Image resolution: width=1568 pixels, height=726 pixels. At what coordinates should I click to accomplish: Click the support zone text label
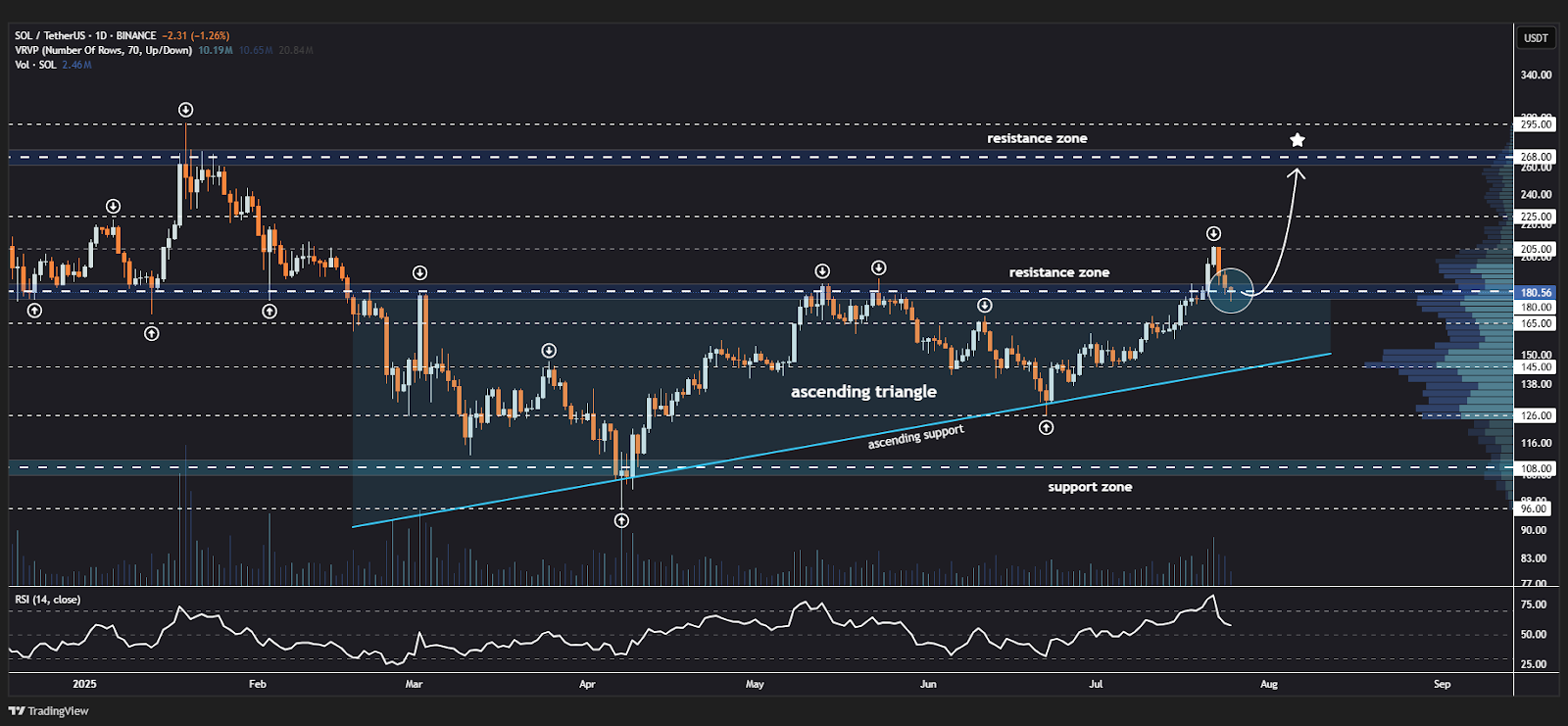(x=1089, y=487)
